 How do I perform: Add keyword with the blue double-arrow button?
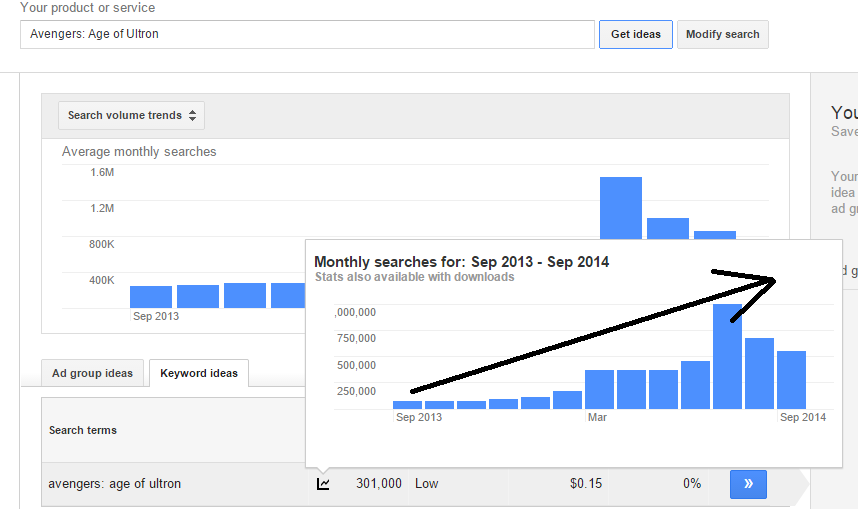(748, 484)
